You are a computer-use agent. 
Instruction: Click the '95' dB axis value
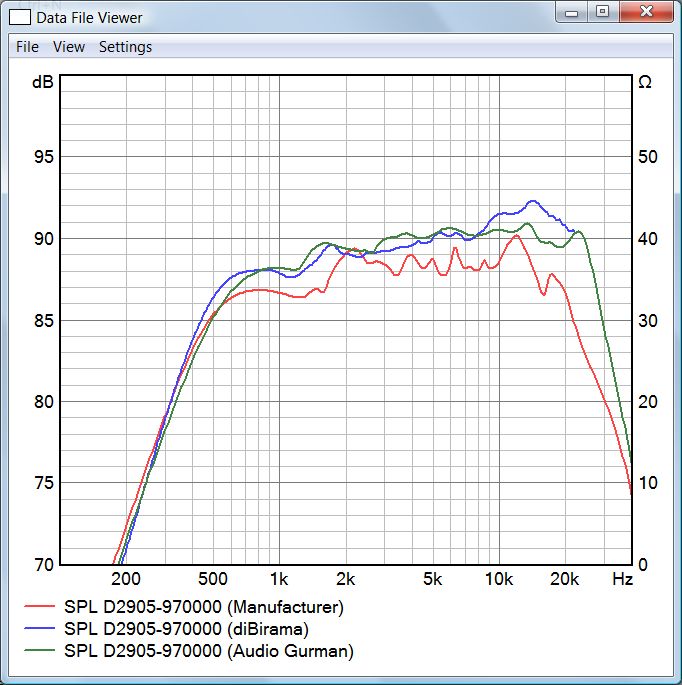pyautogui.click(x=44, y=157)
